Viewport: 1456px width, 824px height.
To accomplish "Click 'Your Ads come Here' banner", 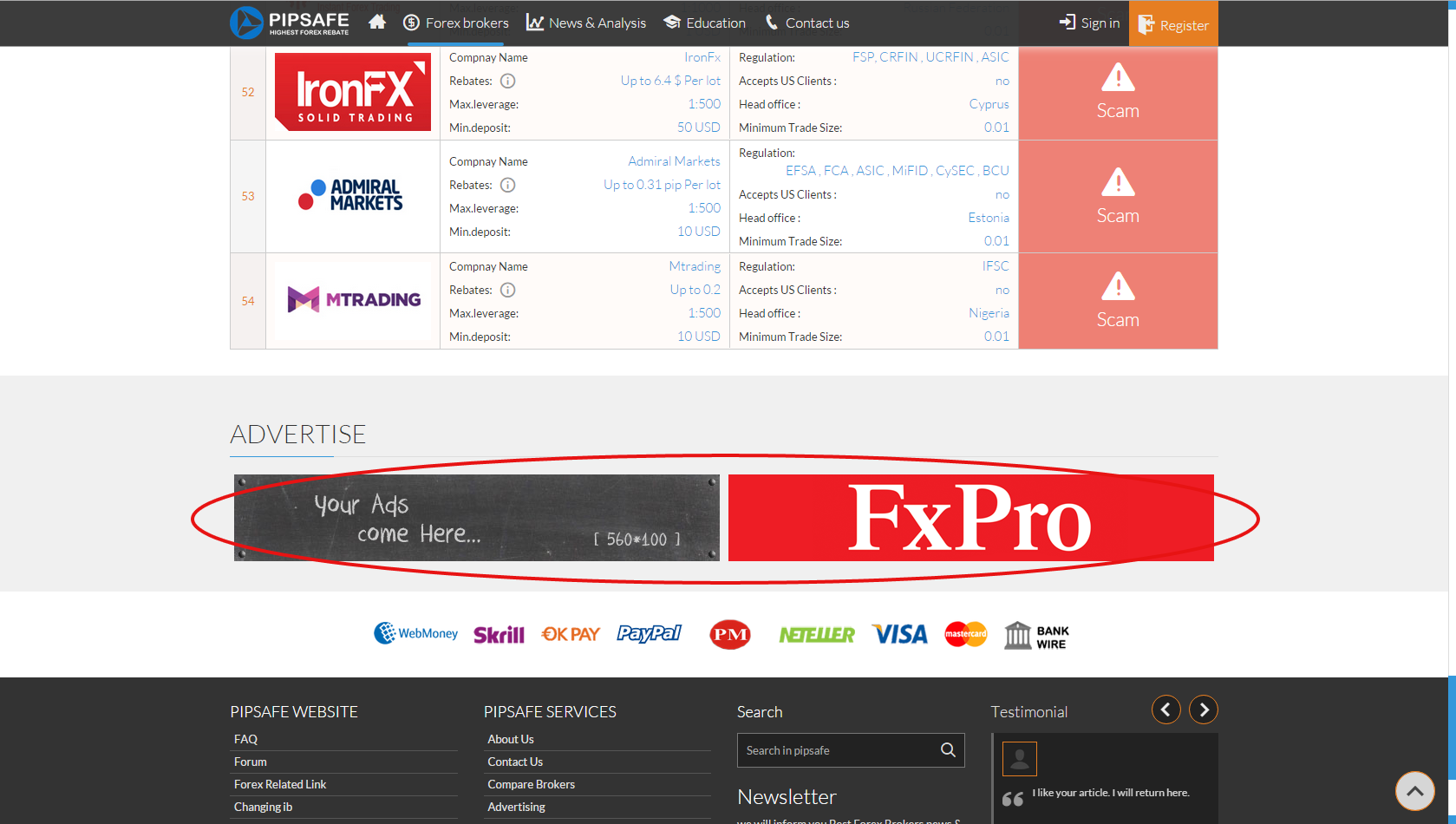I will [x=477, y=518].
